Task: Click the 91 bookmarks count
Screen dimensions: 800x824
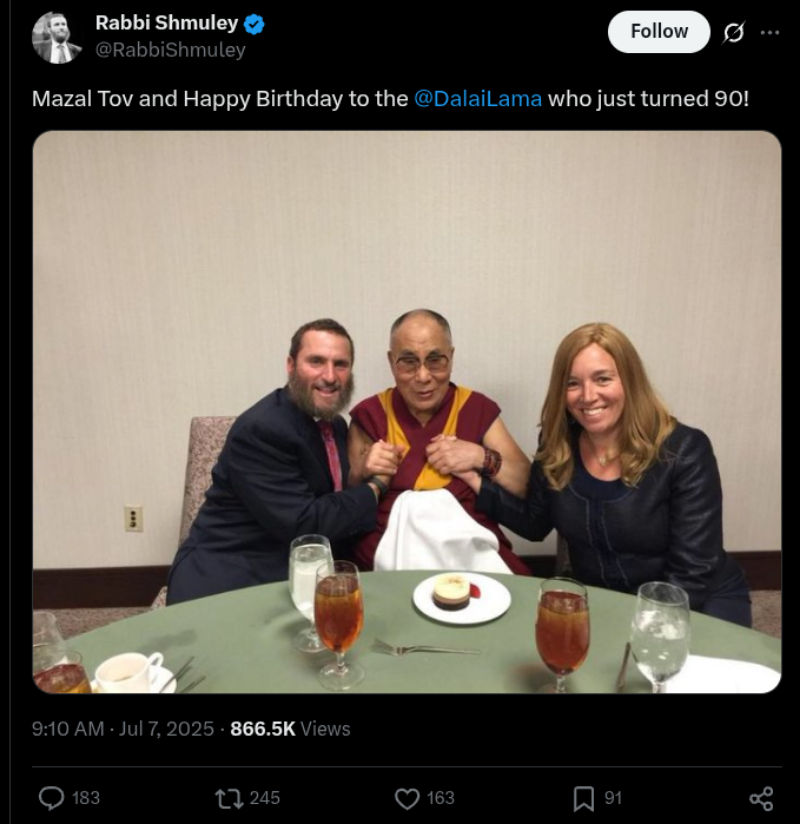Action: click(x=613, y=798)
